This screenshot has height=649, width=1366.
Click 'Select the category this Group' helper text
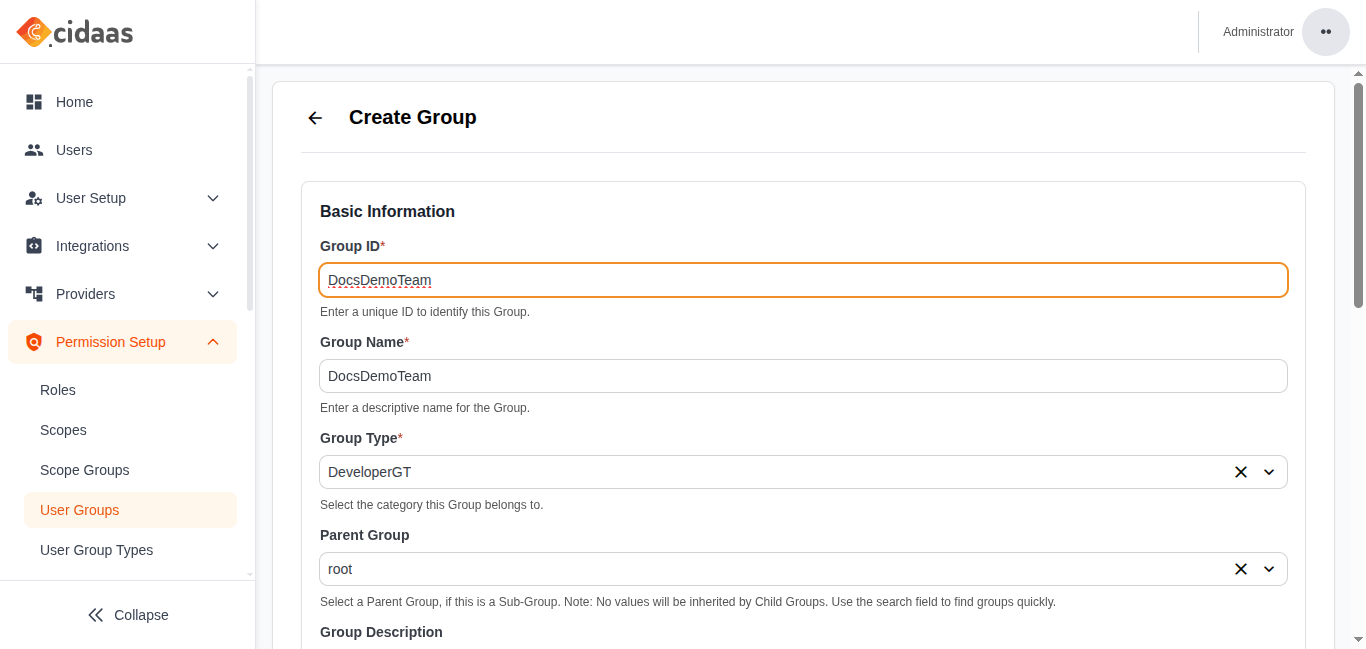pyautogui.click(x=431, y=505)
